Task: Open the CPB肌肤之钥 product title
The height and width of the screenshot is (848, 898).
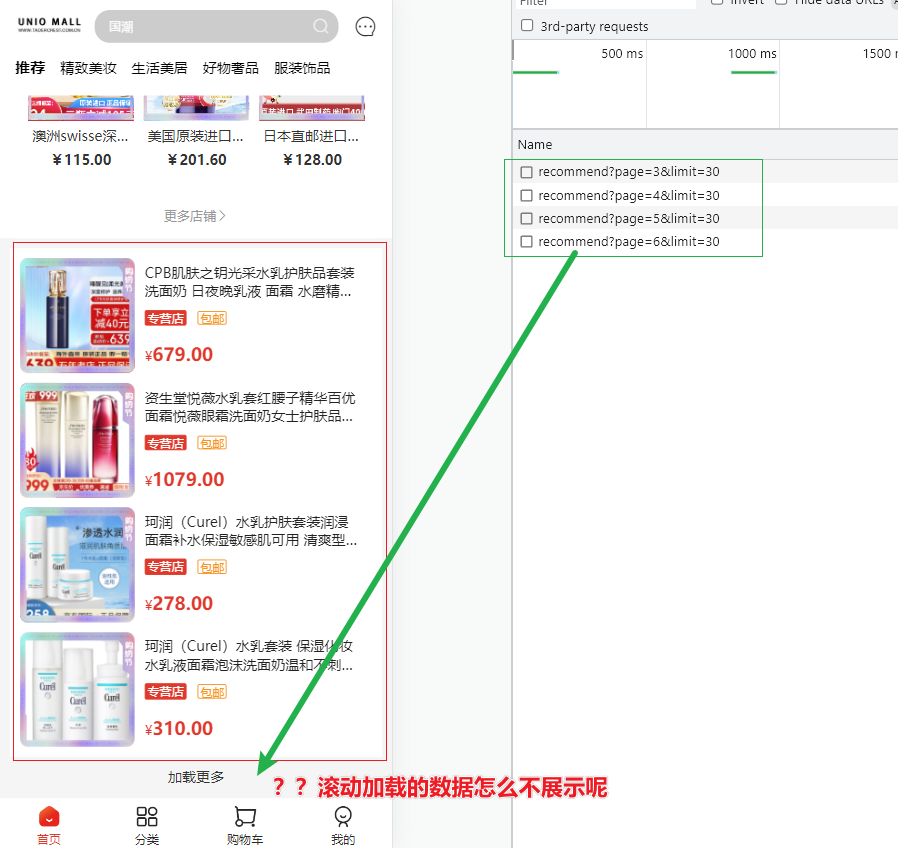Action: click(x=249, y=282)
